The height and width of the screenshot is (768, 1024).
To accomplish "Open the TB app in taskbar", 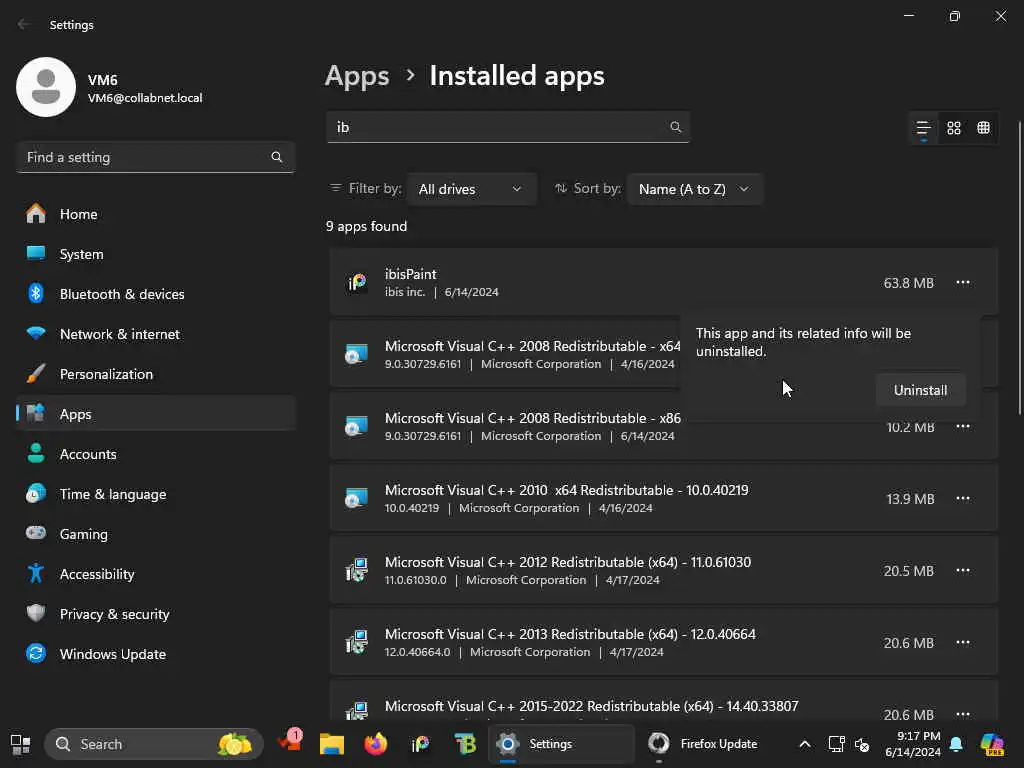I will coord(464,744).
